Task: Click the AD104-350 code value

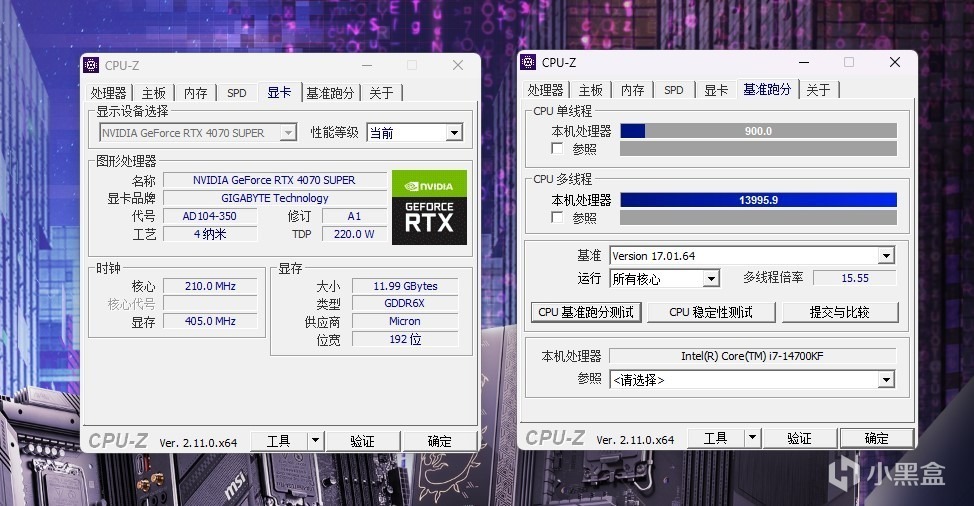Action: click(x=209, y=216)
